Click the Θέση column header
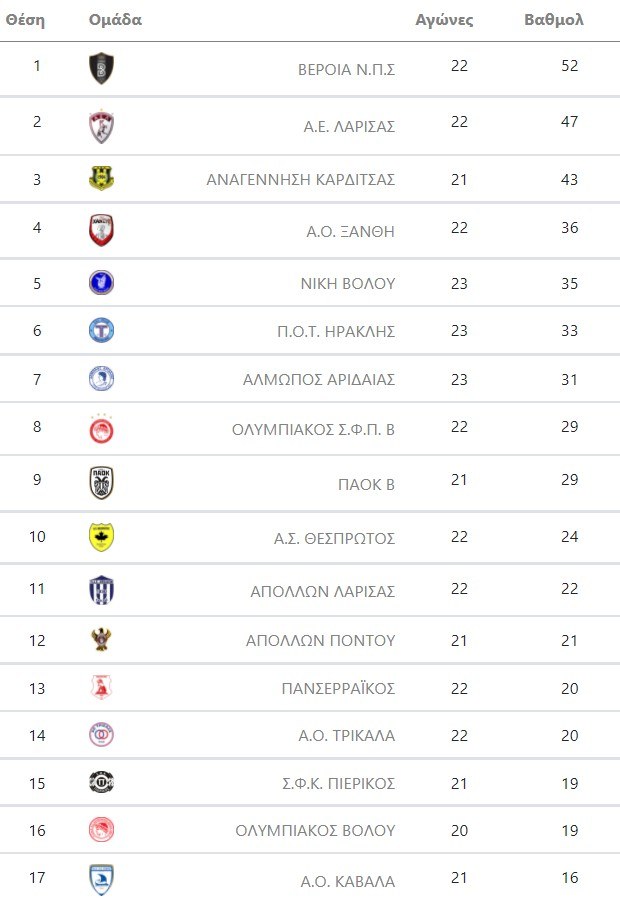Image resolution: width=620 pixels, height=905 pixels. [x=25, y=20]
